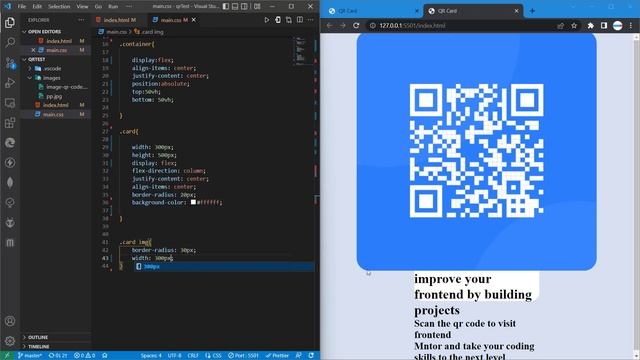The width and height of the screenshot is (640, 360).
Task: Change line ending via CRLF status item
Action: 193,356
